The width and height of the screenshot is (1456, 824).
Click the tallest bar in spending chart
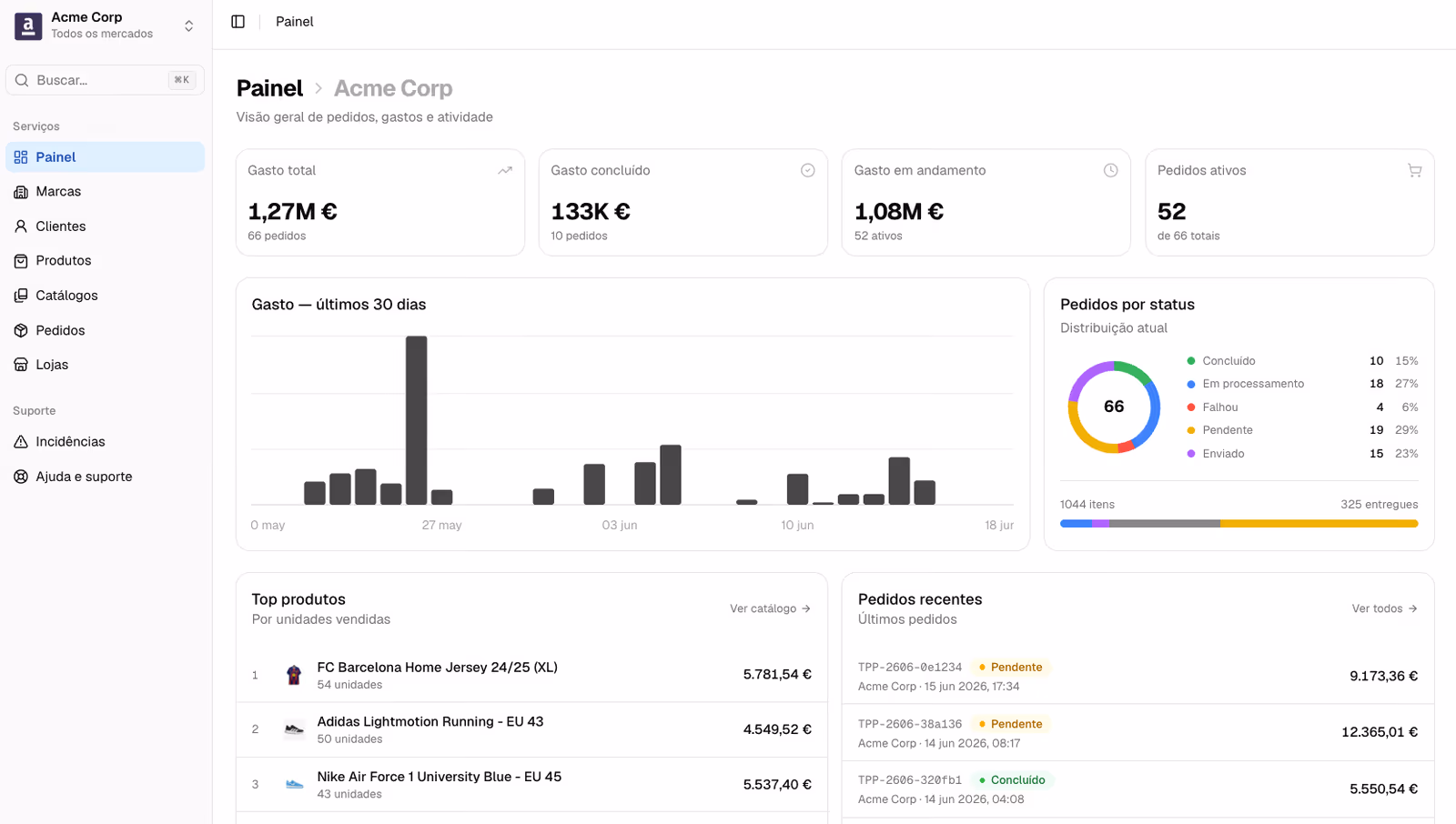[416, 420]
